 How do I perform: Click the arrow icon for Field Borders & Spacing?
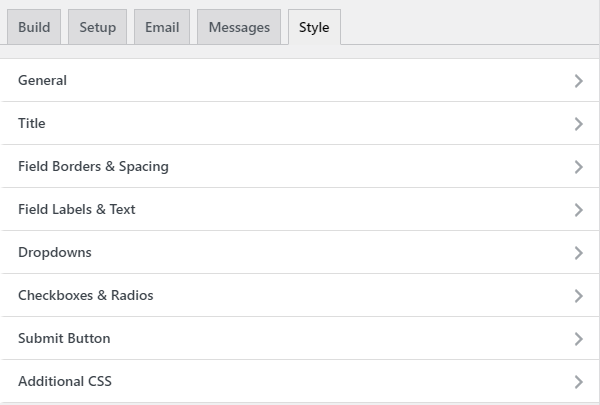click(x=578, y=167)
